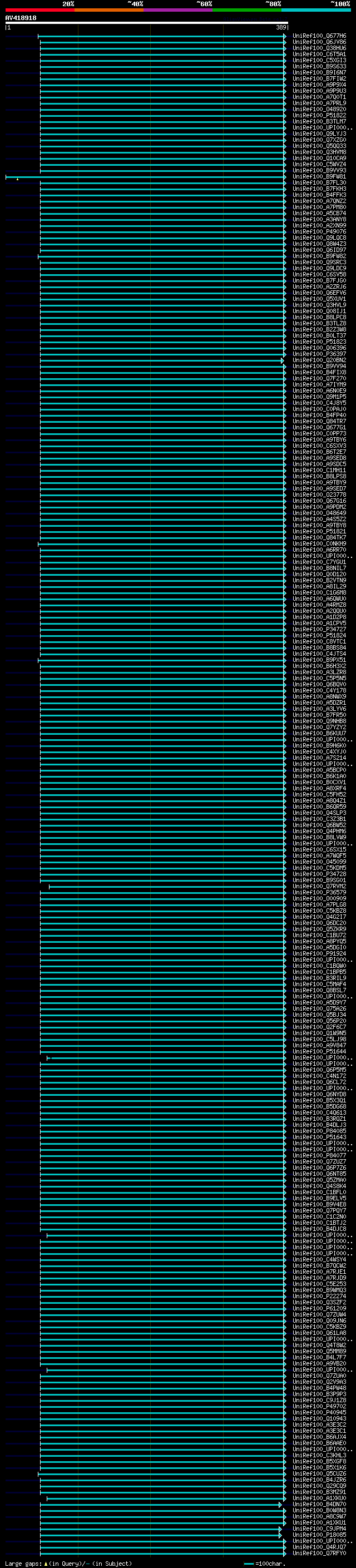This screenshot has height=1568, width=356.
Task: Select the UniRef100_Q7XZG0 label
Action: (x=319, y=140)
